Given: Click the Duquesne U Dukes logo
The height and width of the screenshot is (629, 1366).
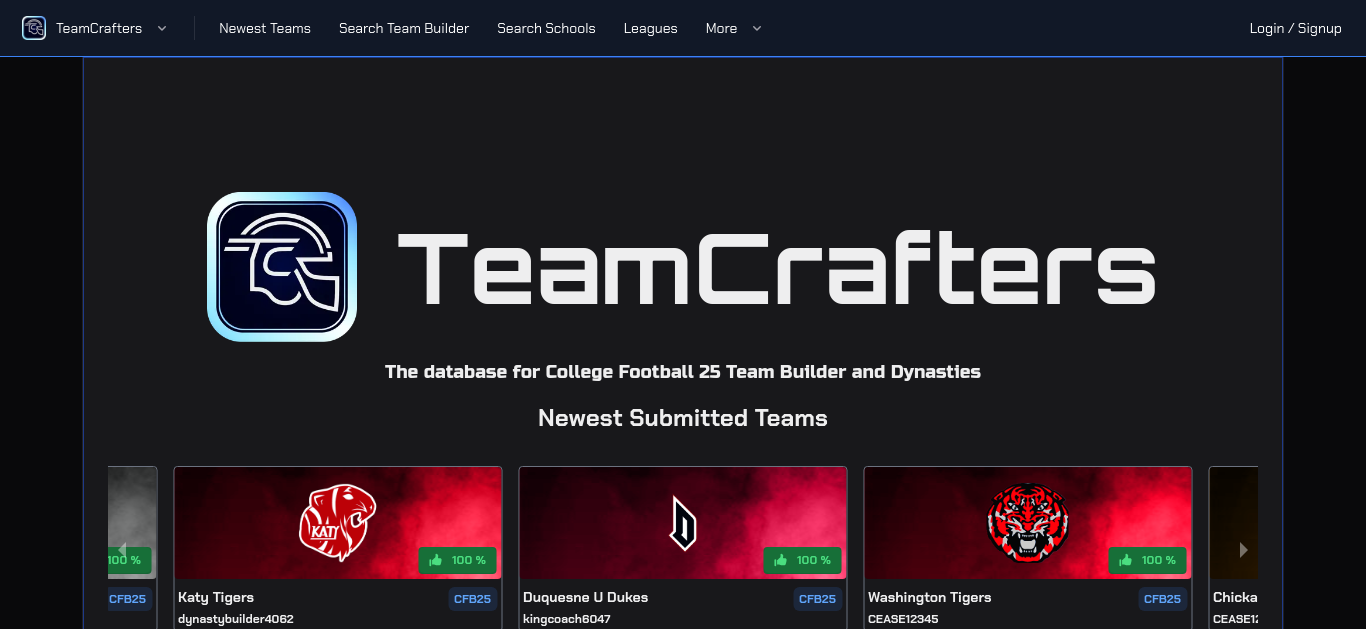Looking at the screenshot, I should click(683, 523).
